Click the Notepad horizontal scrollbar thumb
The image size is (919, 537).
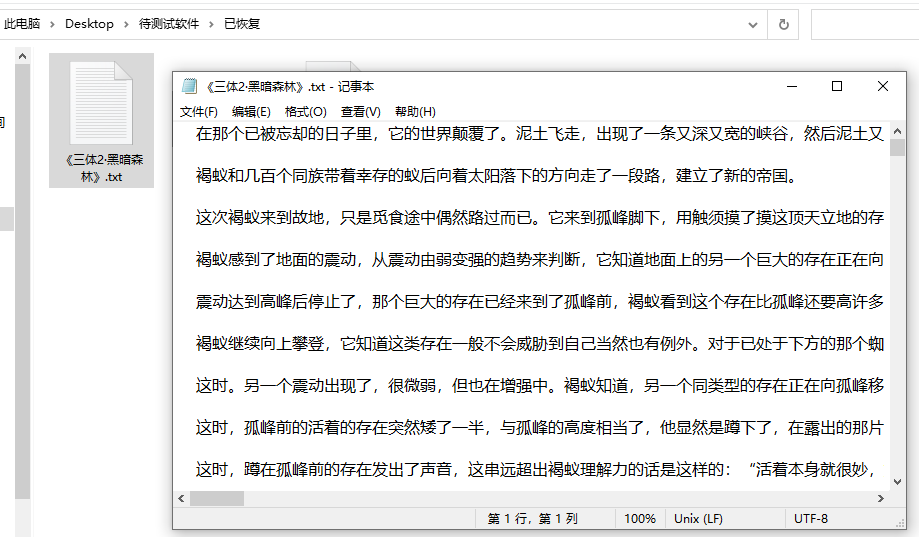[217, 498]
